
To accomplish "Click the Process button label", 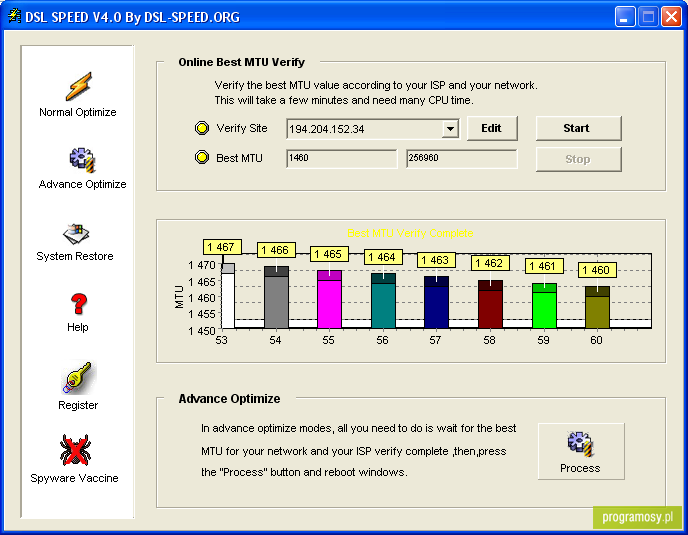I will click(x=580, y=468).
